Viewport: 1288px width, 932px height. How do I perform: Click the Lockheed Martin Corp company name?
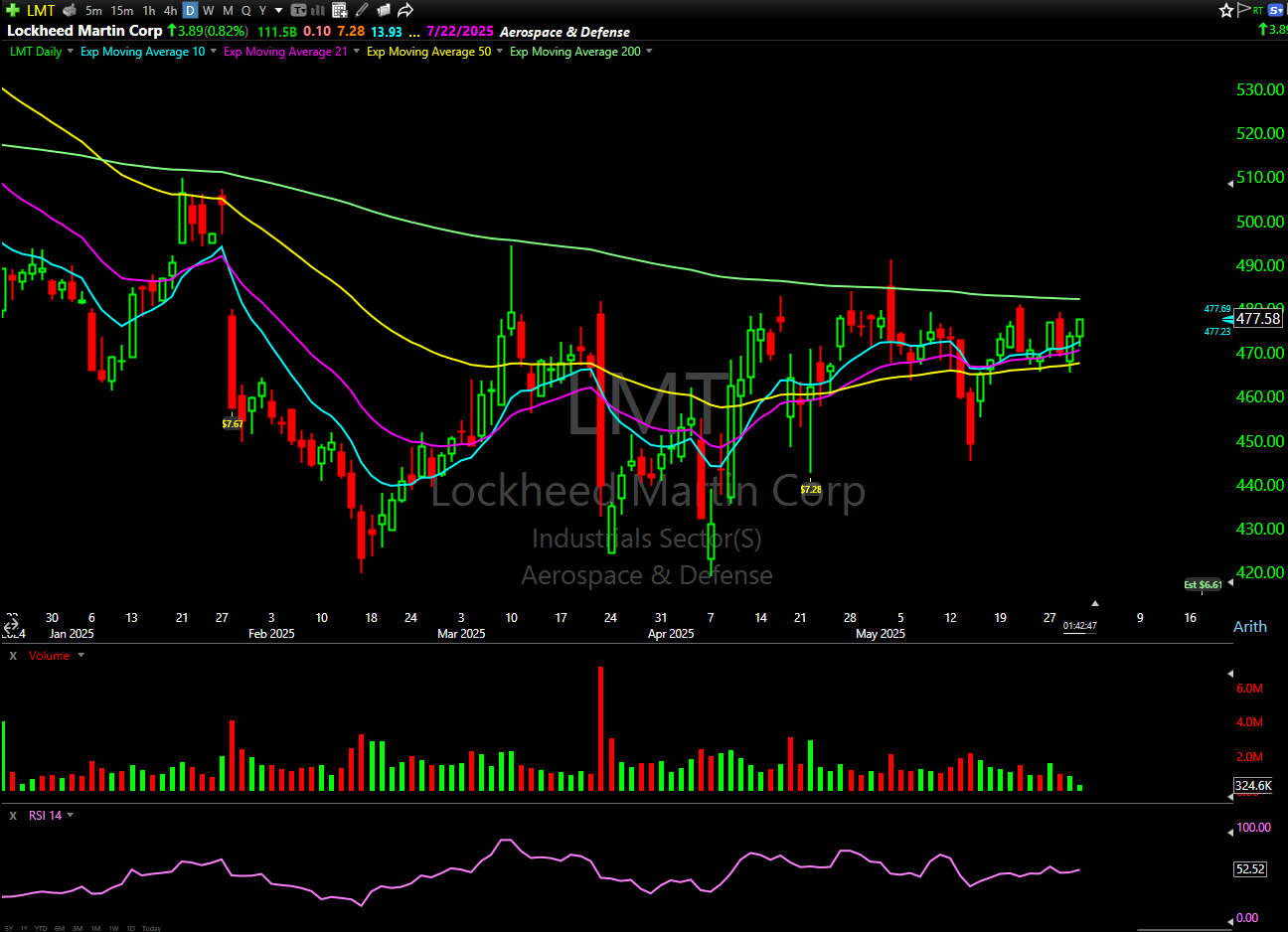click(84, 31)
